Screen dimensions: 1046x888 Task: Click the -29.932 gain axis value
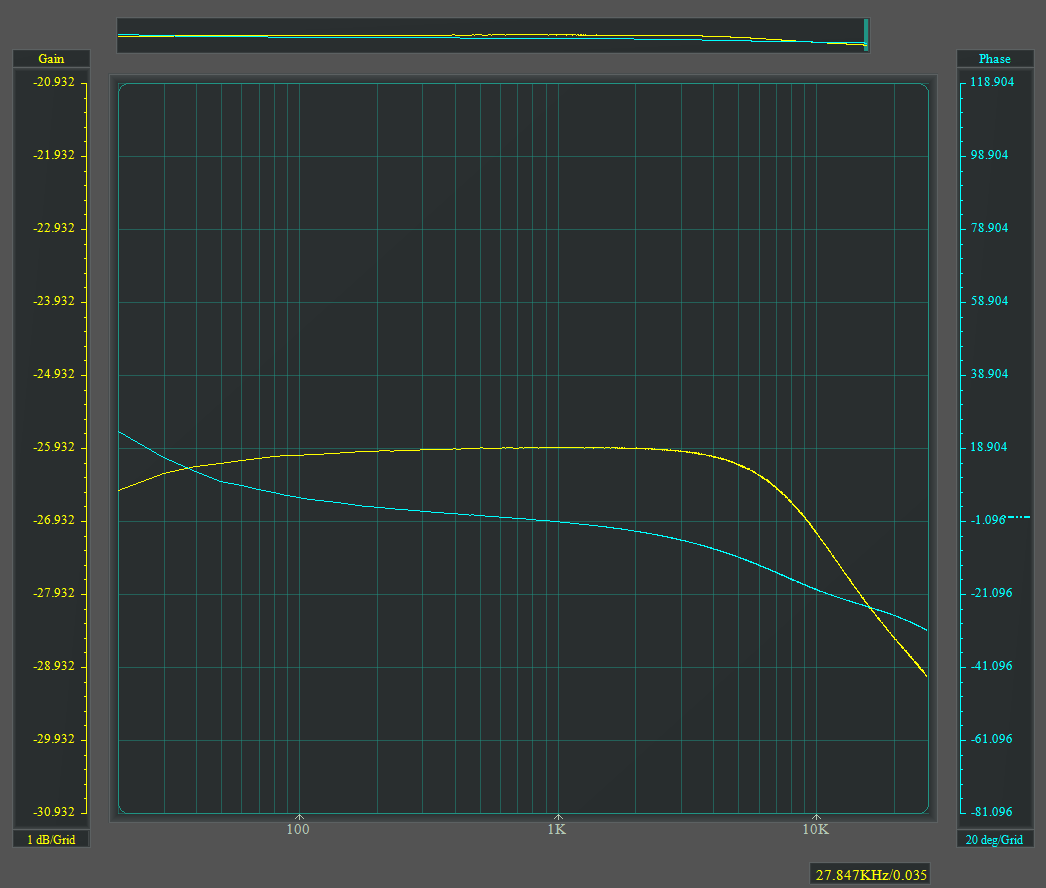[54, 739]
